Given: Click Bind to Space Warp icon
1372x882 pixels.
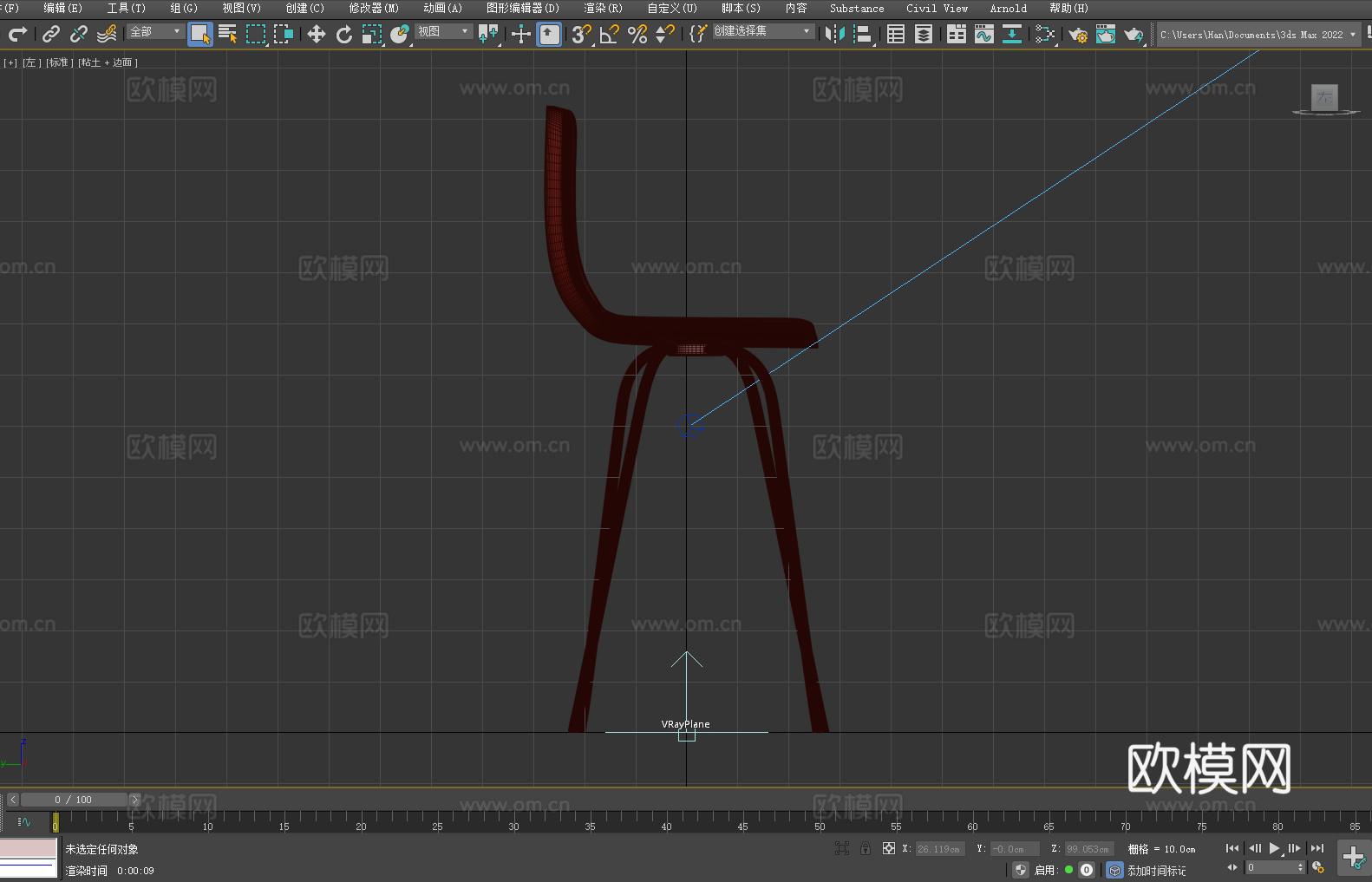Looking at the screenshot, I should tap(107, 34).
